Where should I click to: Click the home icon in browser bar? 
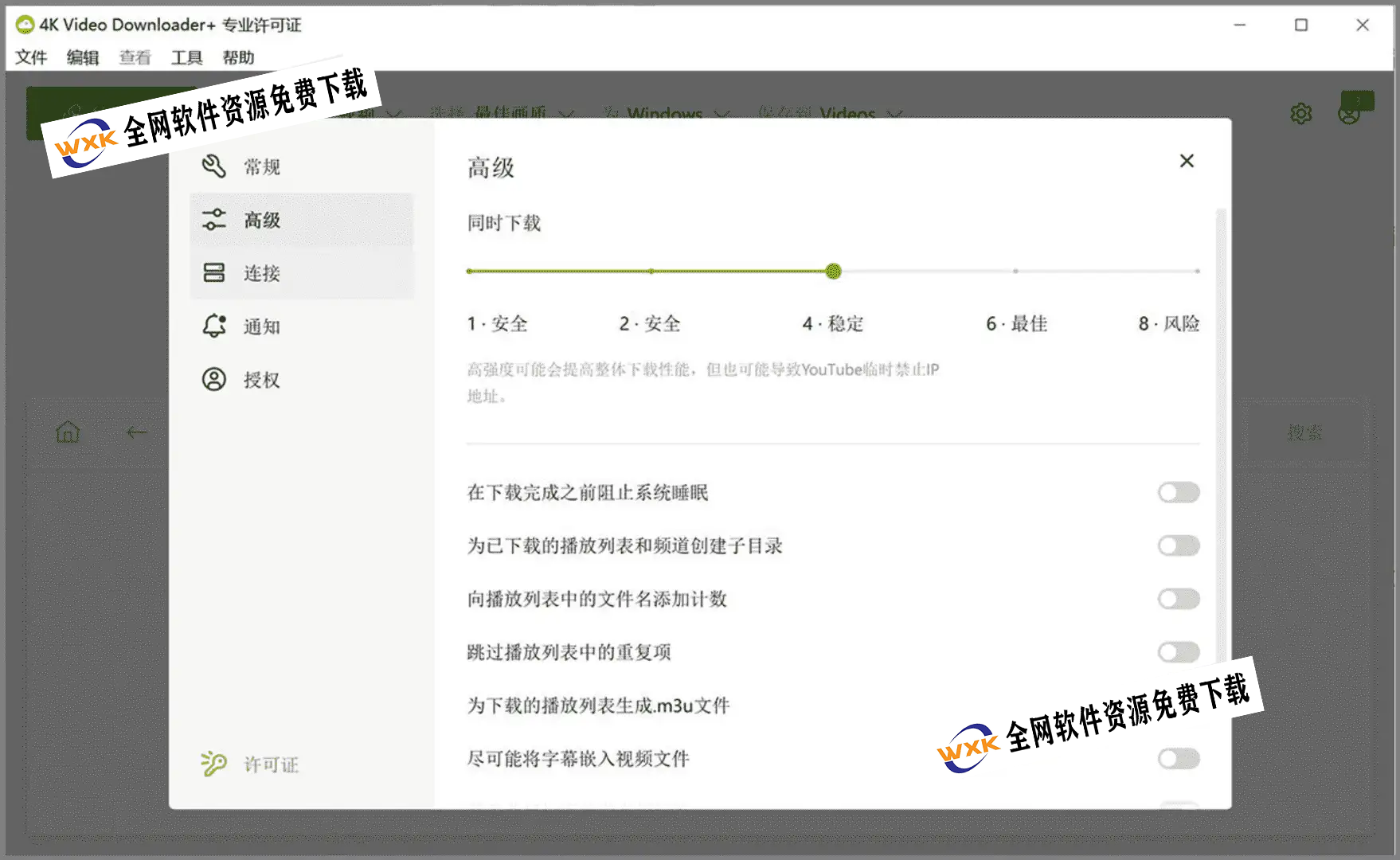(x=68, y=432)
